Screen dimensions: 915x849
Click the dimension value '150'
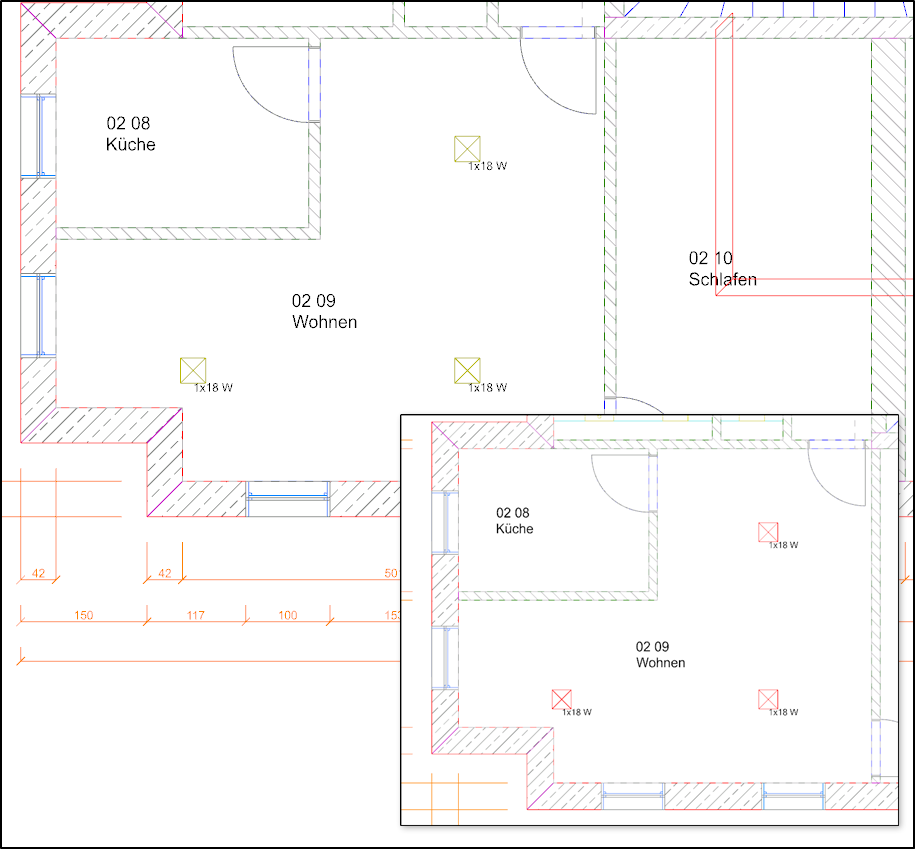click(83, 615)
